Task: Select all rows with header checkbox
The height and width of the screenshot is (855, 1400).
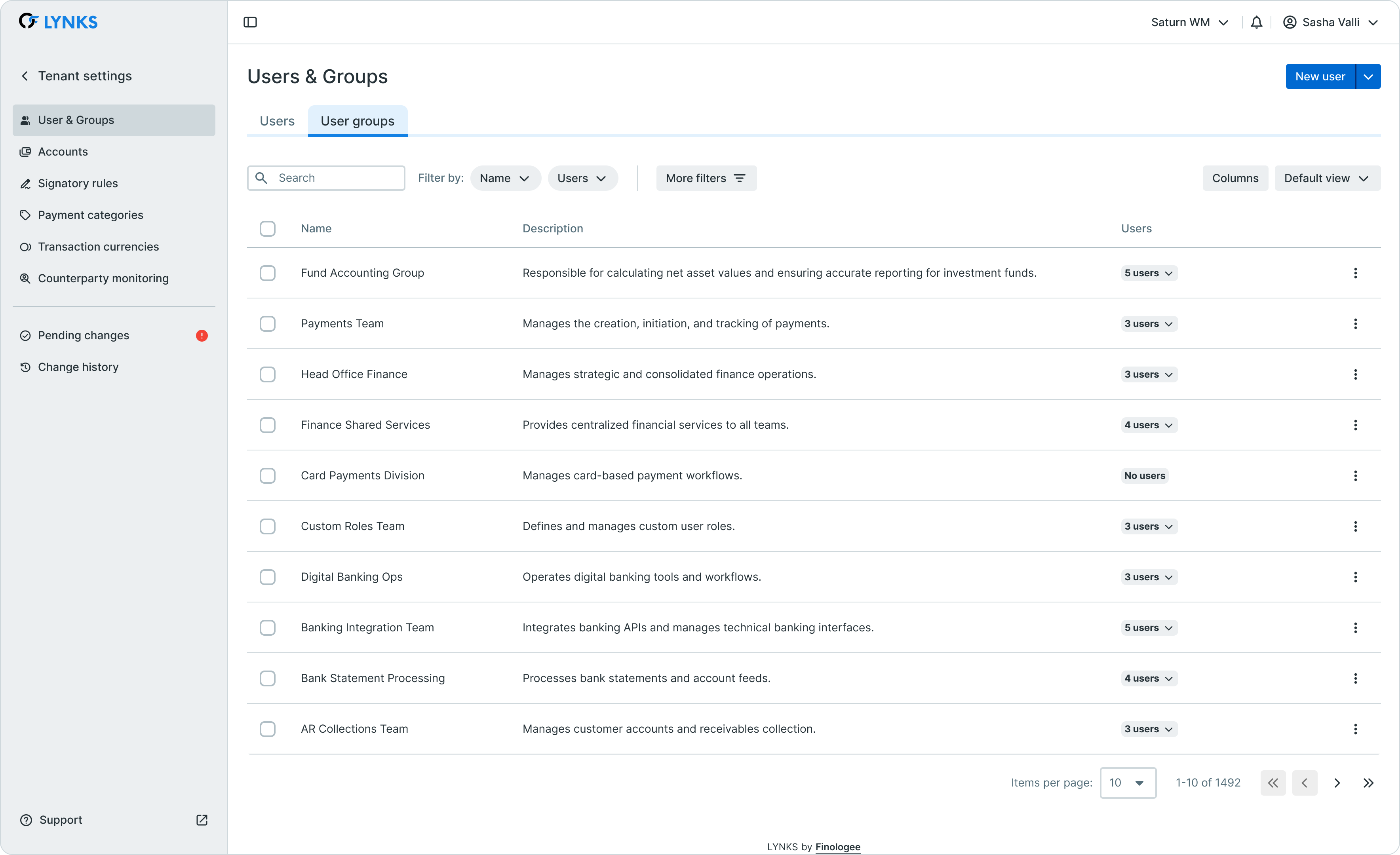Action: [268, 228]
